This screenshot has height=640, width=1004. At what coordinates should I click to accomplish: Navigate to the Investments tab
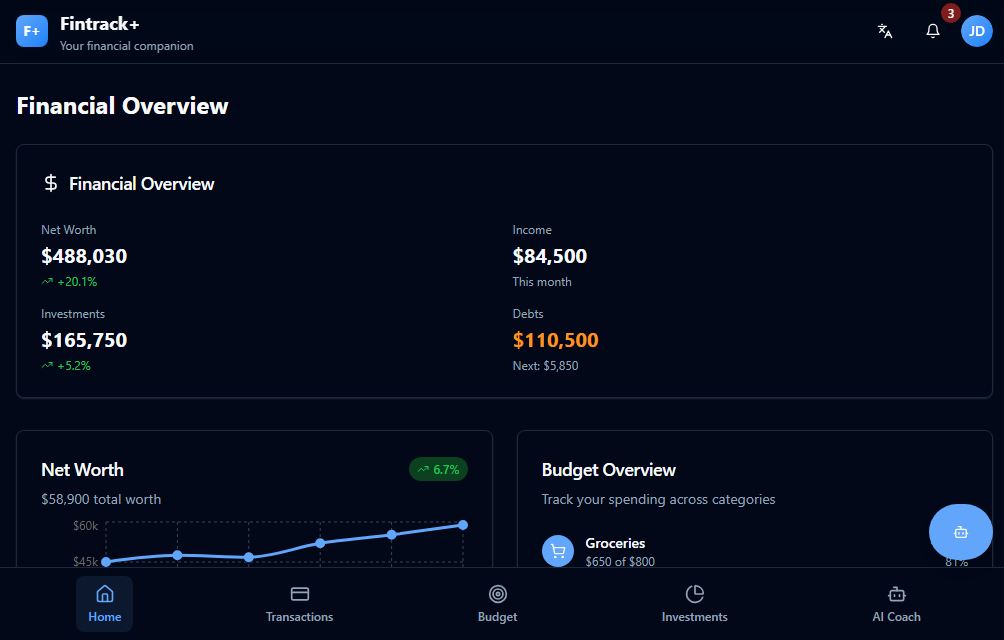pos(694,604)
